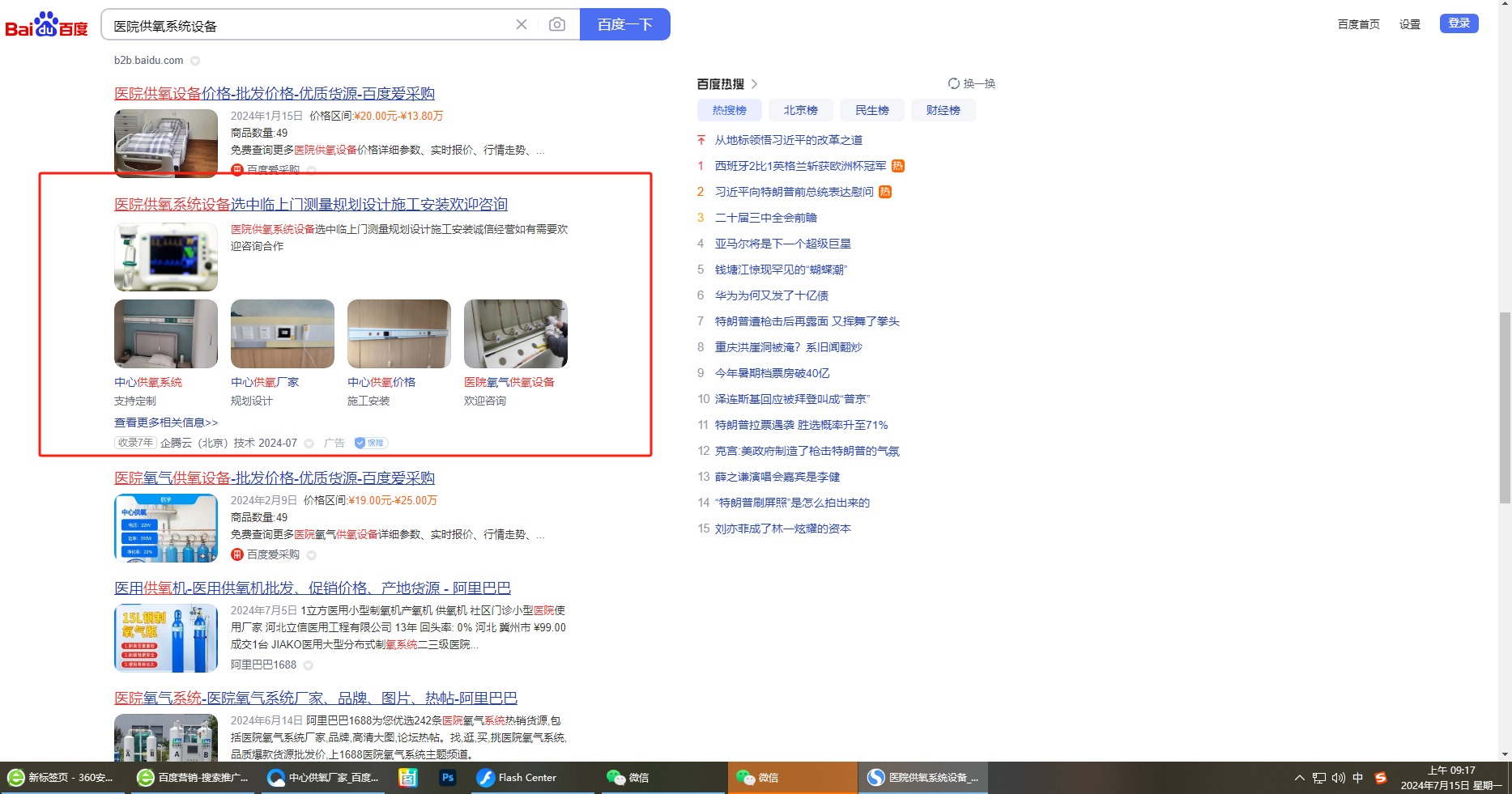
Task: Open result 医院供氧设备价格-批发价格-优质货源-百度爱采购
Action: [275, 94]
